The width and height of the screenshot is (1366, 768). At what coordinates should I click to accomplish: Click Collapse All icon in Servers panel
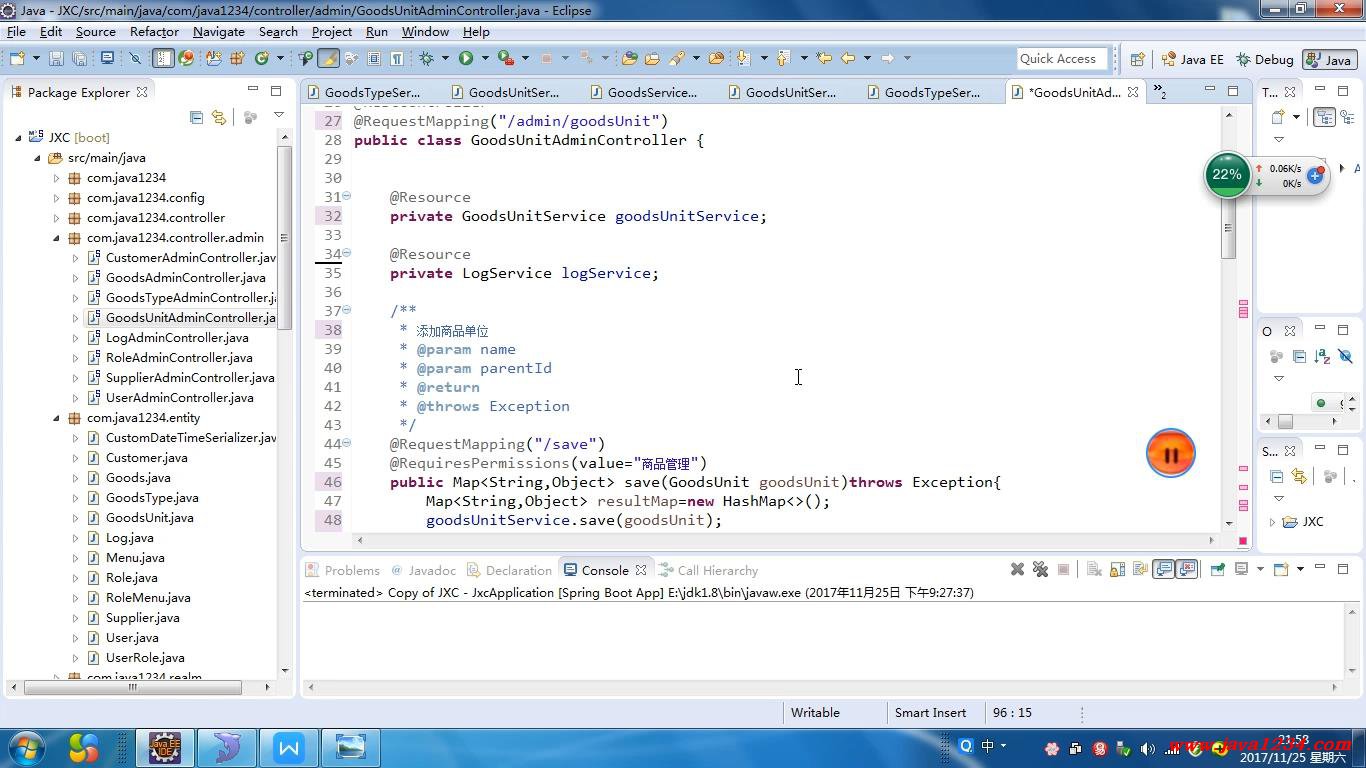pos(1276,476)
